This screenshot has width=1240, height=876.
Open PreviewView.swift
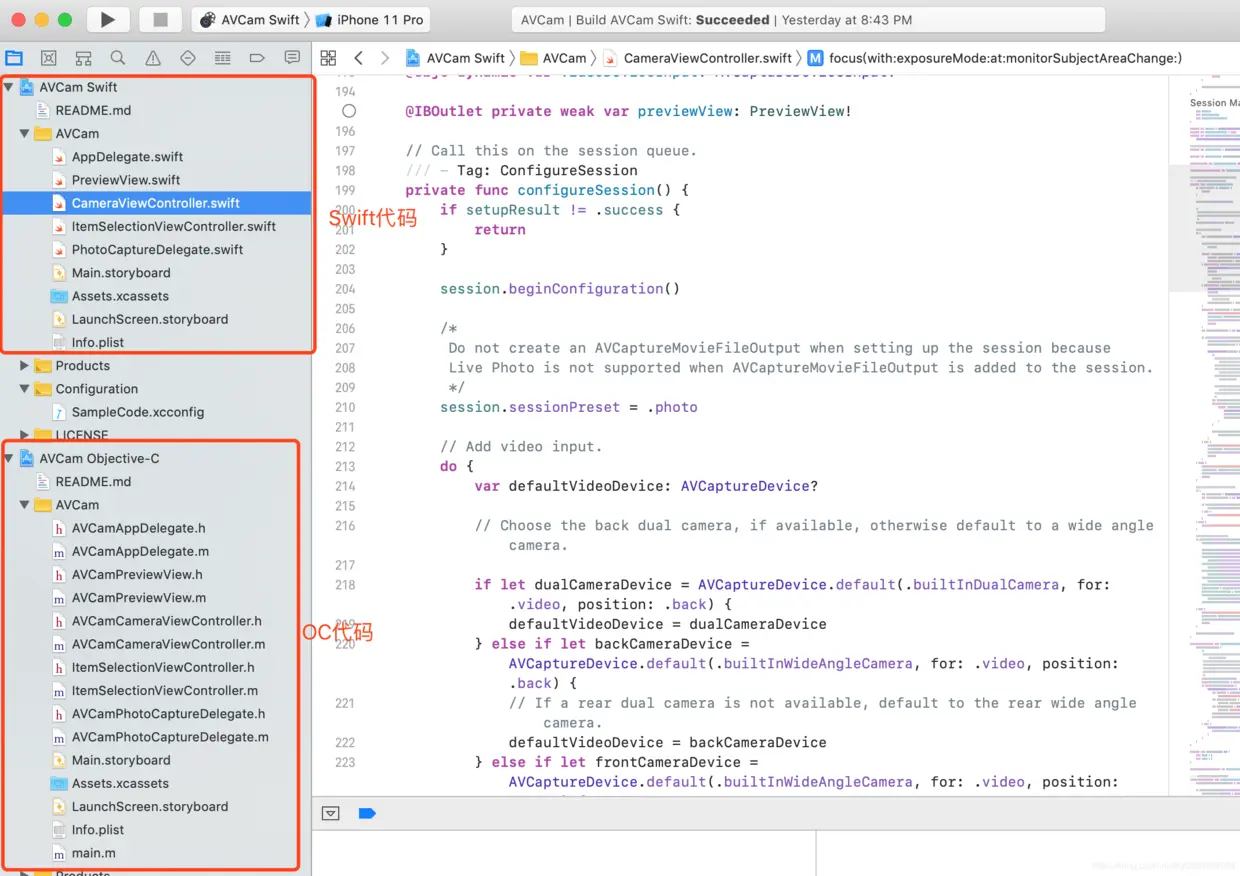[x=126, y=180]
